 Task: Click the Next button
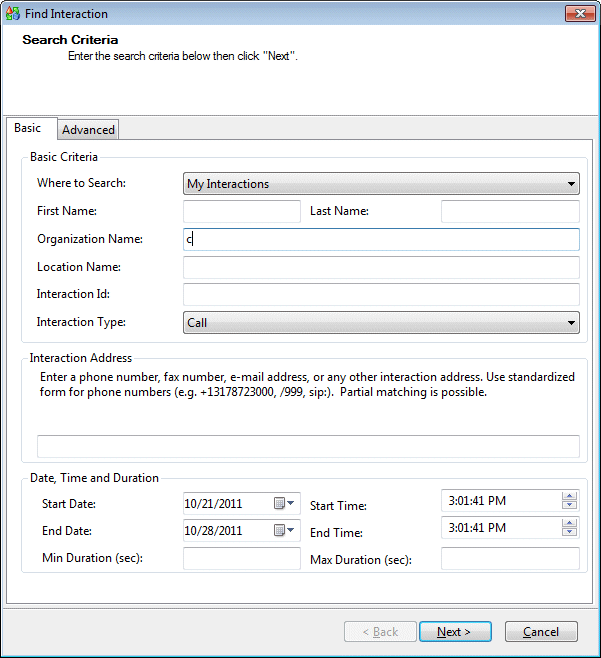tap(456, 632)
